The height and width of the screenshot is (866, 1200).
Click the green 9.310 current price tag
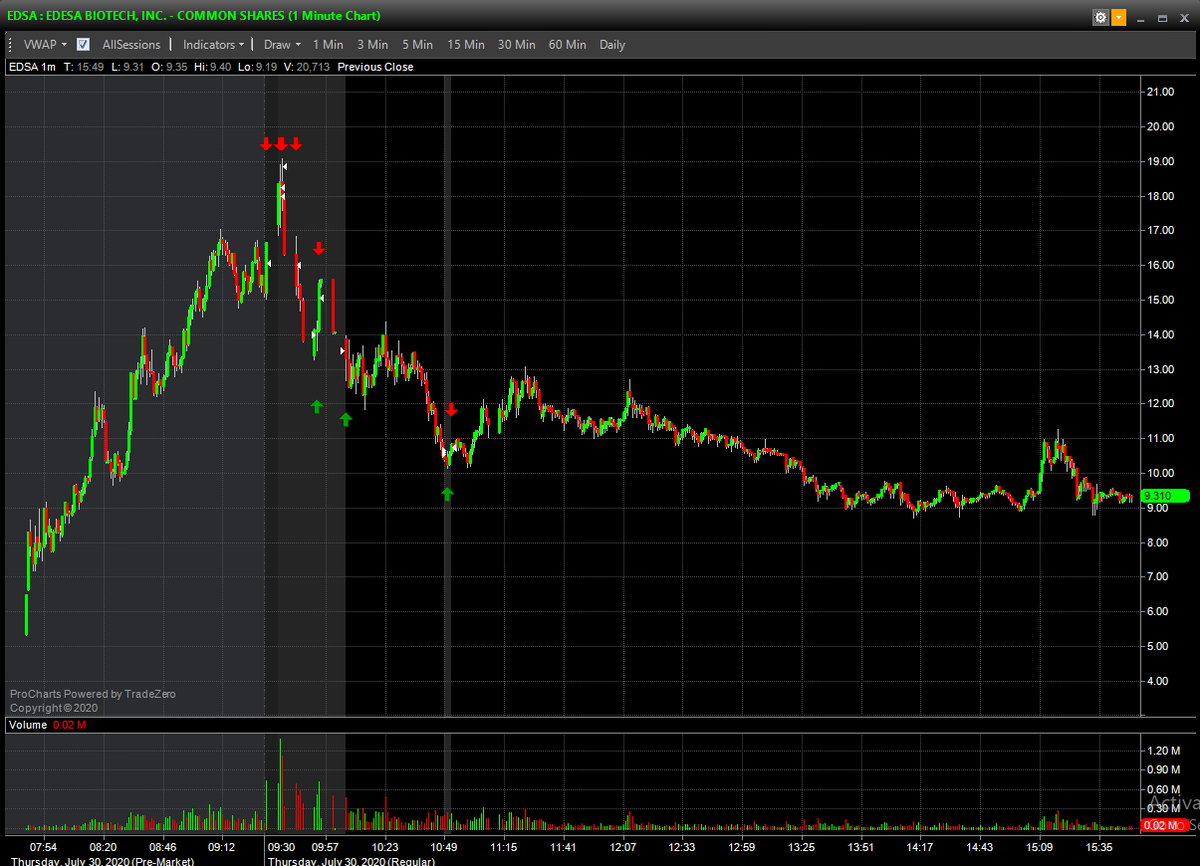point(1164,495)
